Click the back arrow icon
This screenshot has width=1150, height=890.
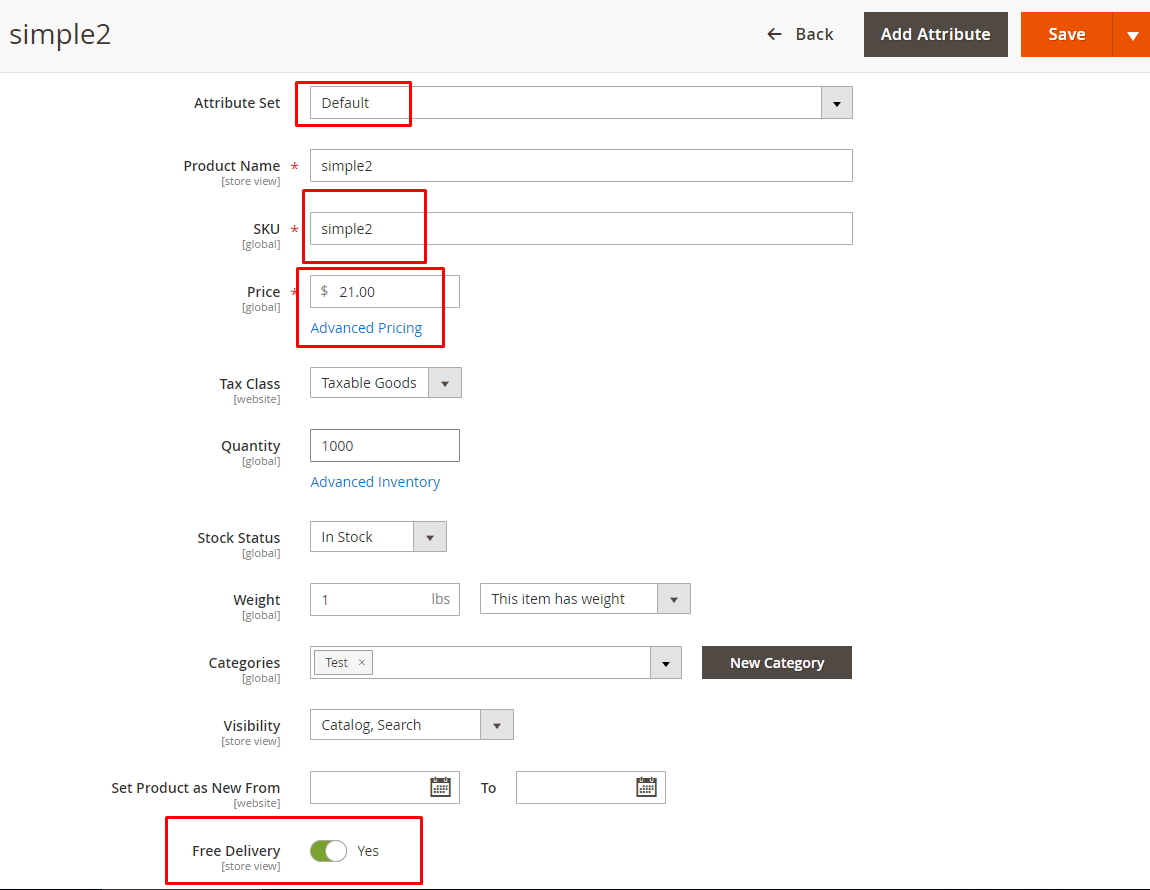[773, 33]
